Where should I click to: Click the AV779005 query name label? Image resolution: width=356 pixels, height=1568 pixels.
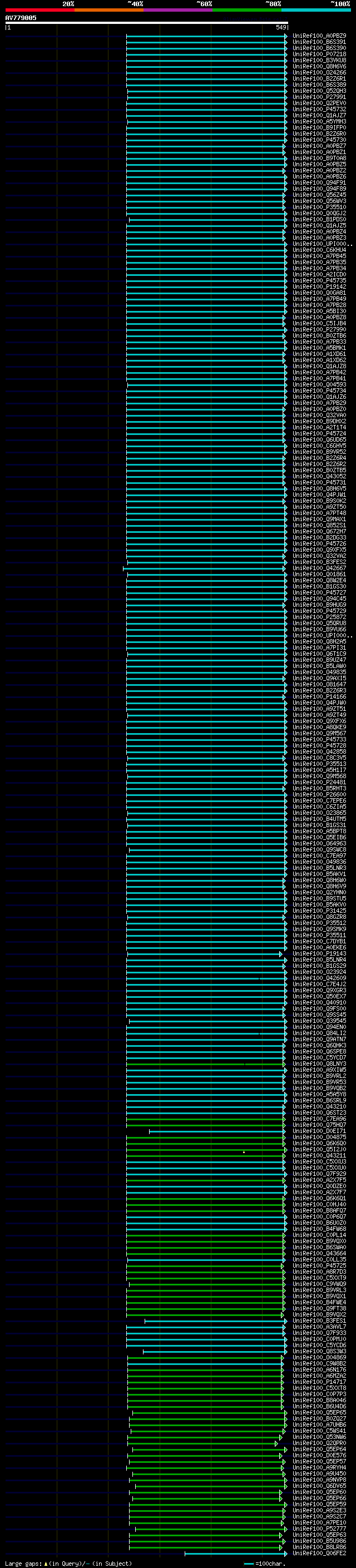click(21, 18)
